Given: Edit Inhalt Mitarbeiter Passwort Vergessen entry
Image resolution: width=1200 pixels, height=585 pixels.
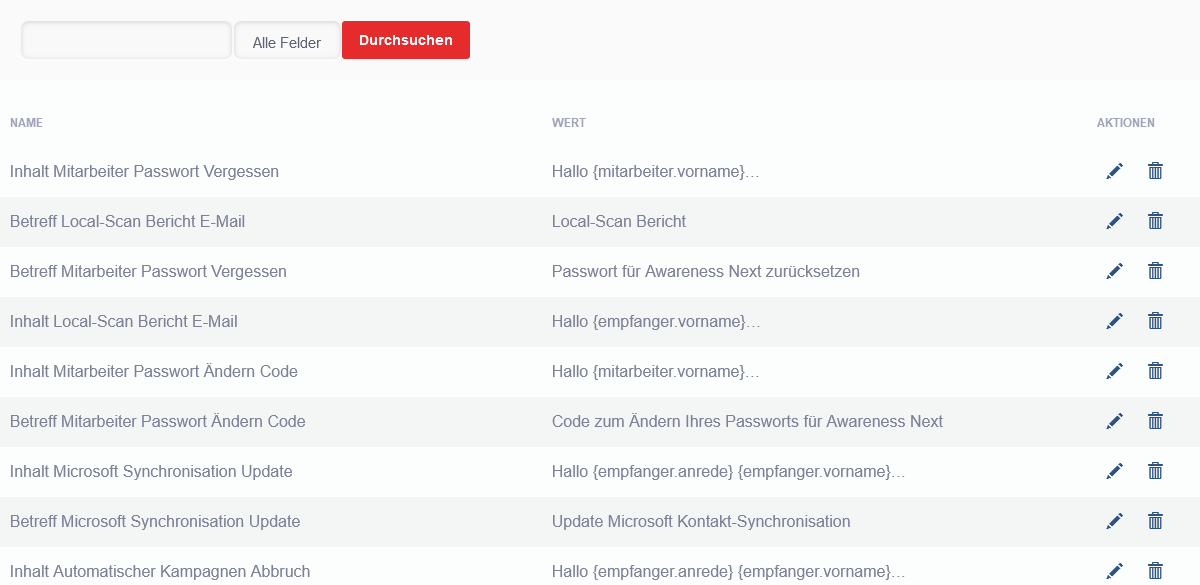Looking at the screenshot, I should pos(1115,171).
